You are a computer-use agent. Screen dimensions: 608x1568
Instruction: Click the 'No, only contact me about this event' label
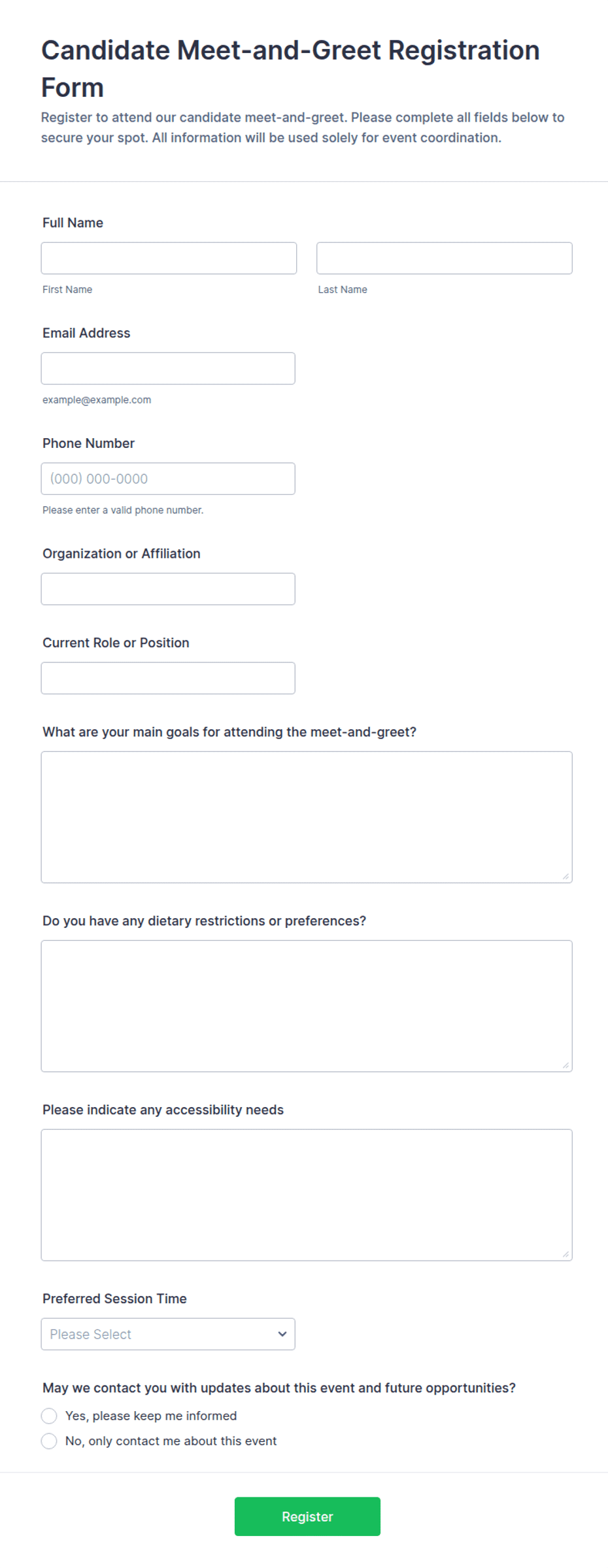pos(171,1441)
